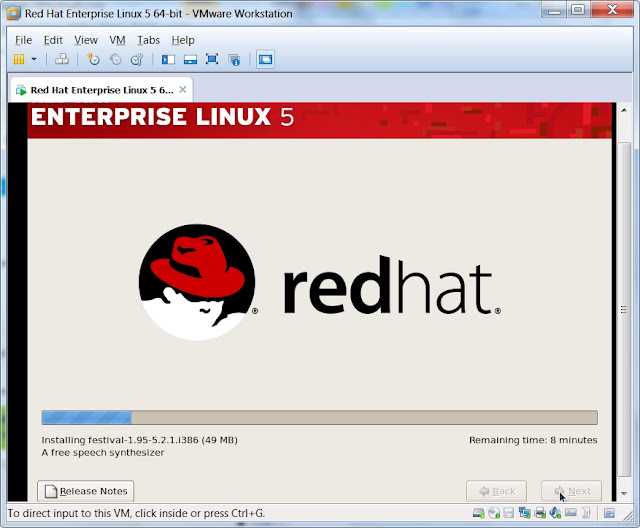Select the Red Hat Enterprise Linux 5 tab

pos(101,90)
